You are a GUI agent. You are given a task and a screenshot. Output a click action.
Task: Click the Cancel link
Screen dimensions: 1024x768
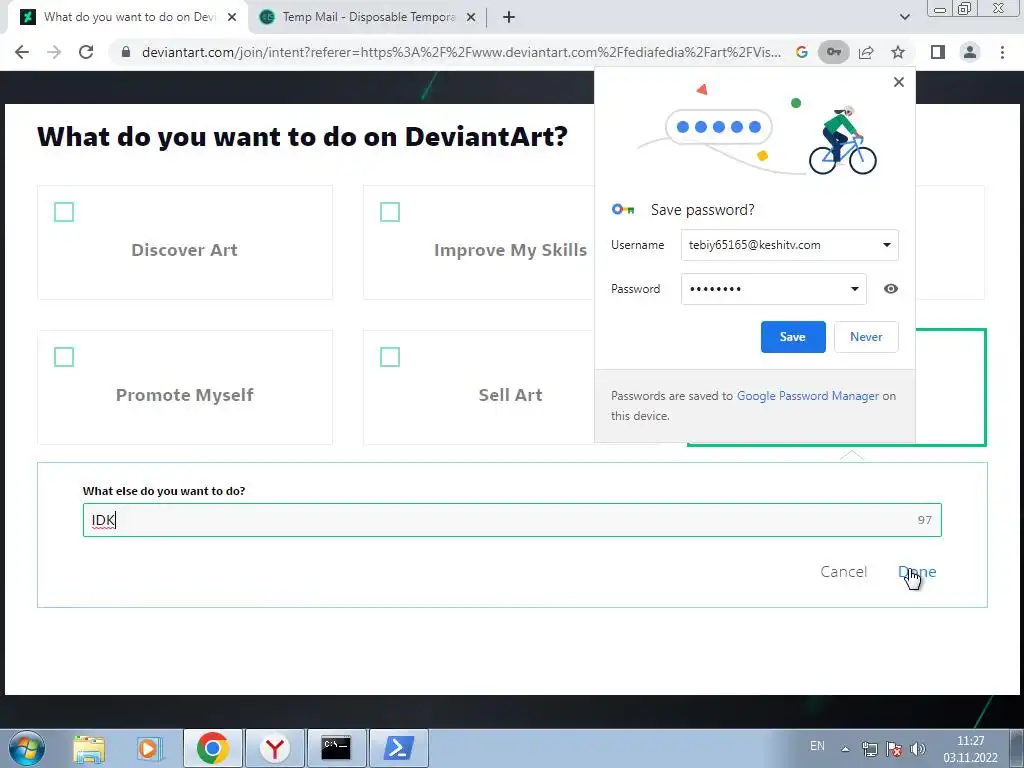(x=843, y=571)
